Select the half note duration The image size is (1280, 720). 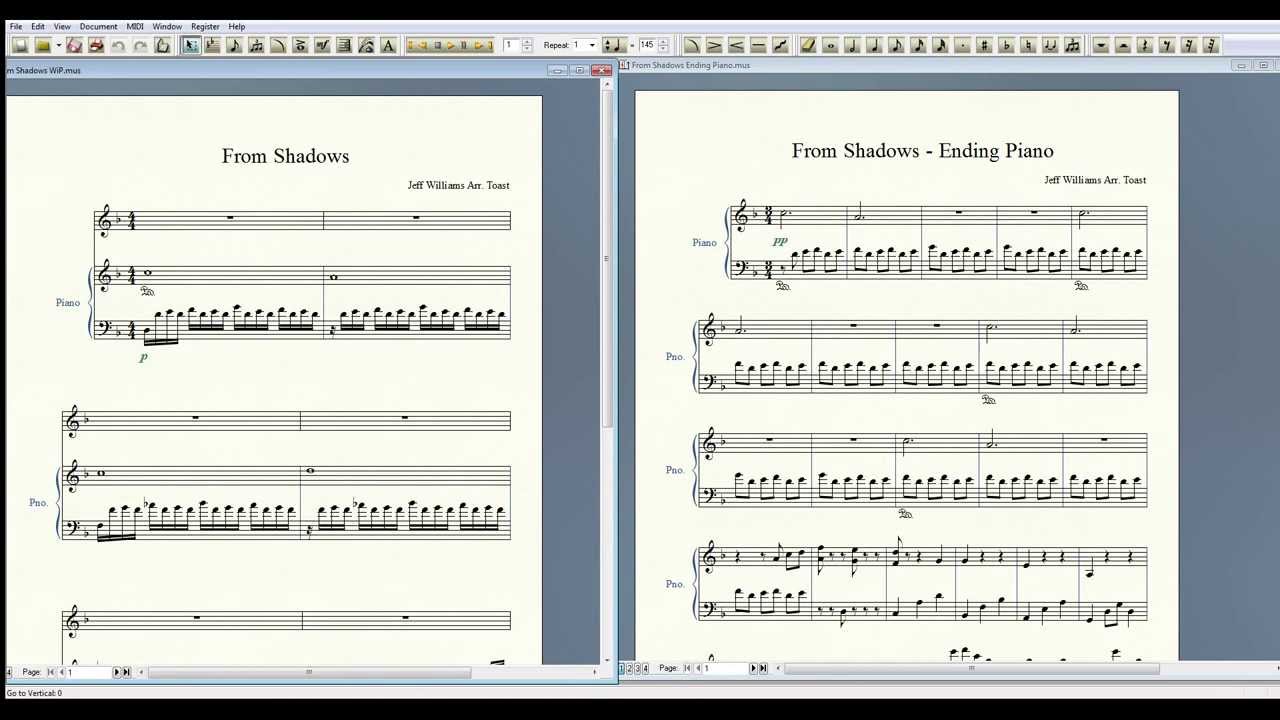pyautogui.click(x=852, y=45)
